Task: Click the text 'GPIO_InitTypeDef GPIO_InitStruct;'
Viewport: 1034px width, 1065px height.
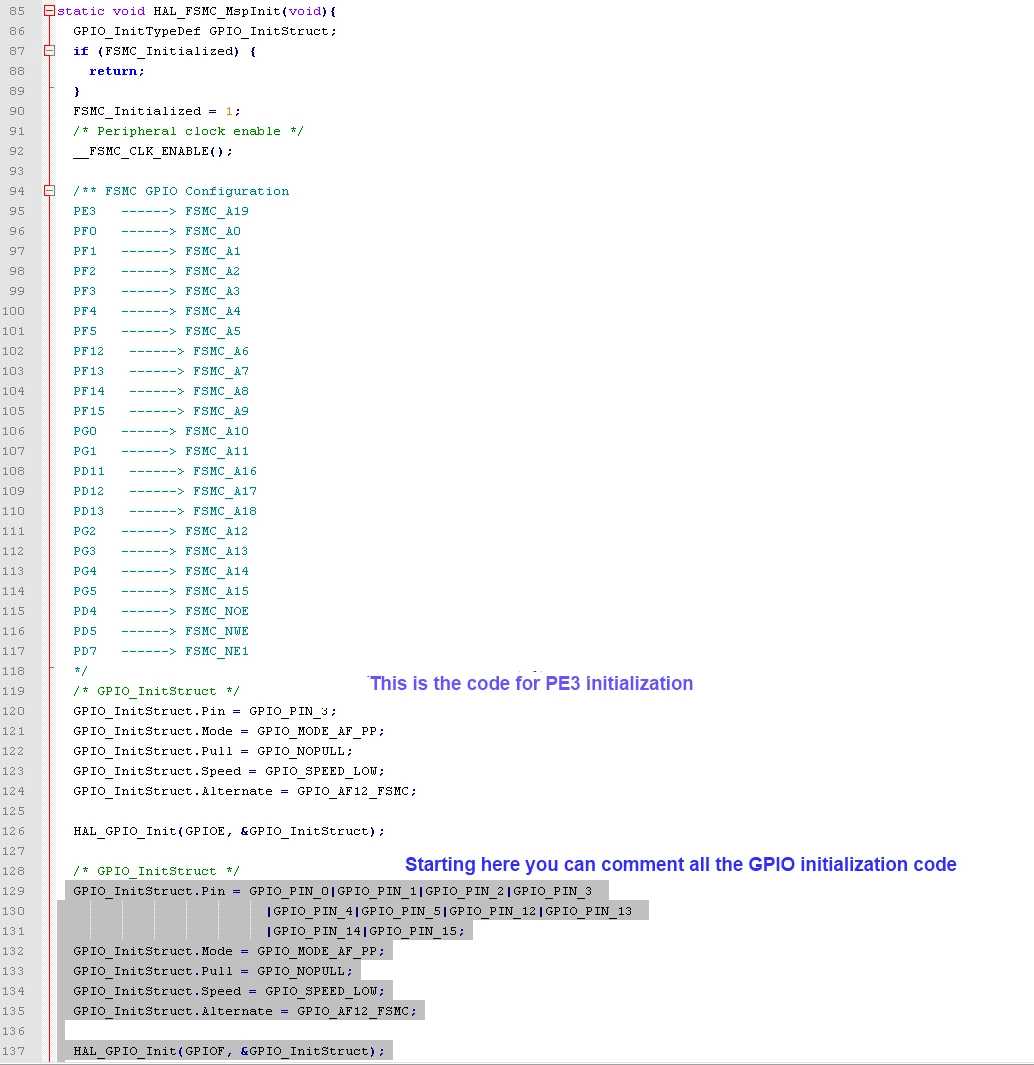Action: [x=204, y=31]
